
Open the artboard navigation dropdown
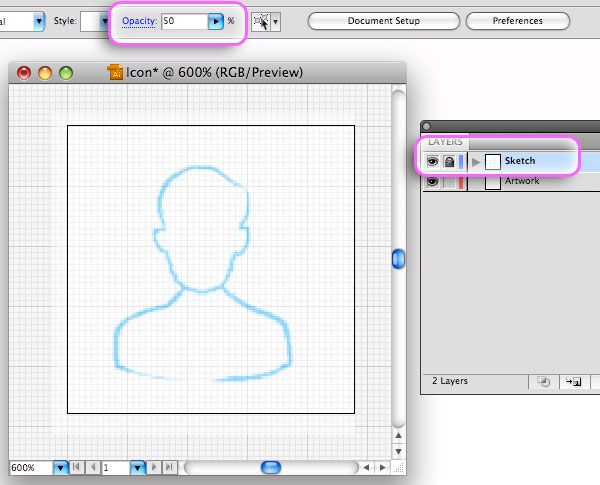coord(138,467)
